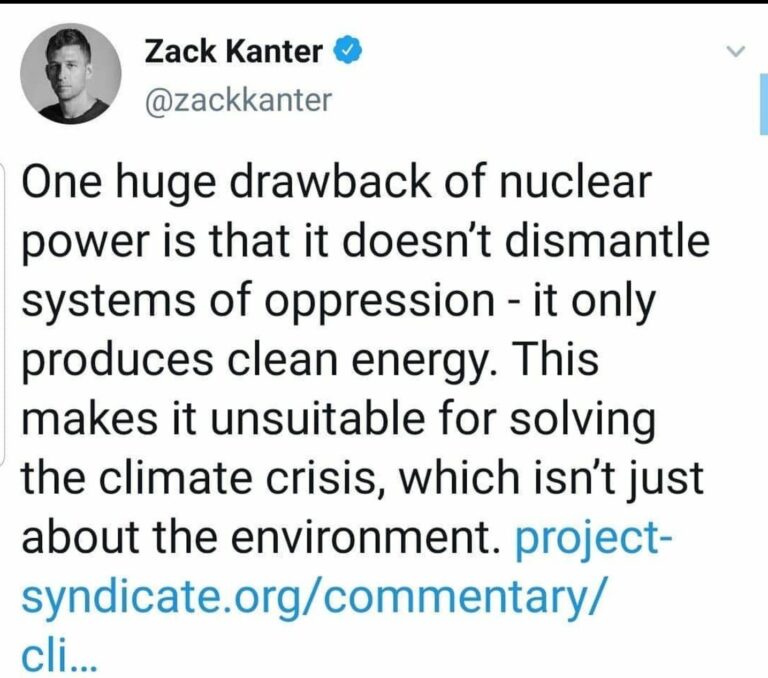Click the "project-" start of the link

[594, 538]
